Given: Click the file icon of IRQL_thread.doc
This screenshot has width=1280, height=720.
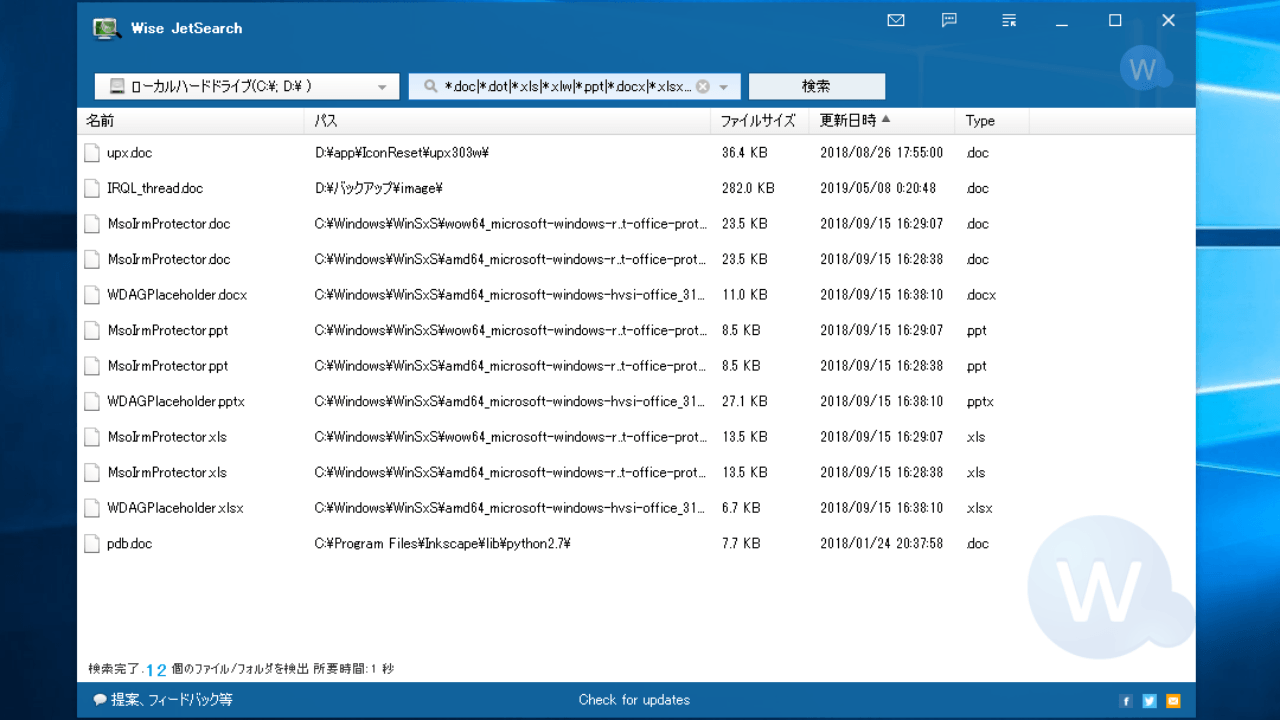Looking at the screenshot, I should (x=92, y=188).
